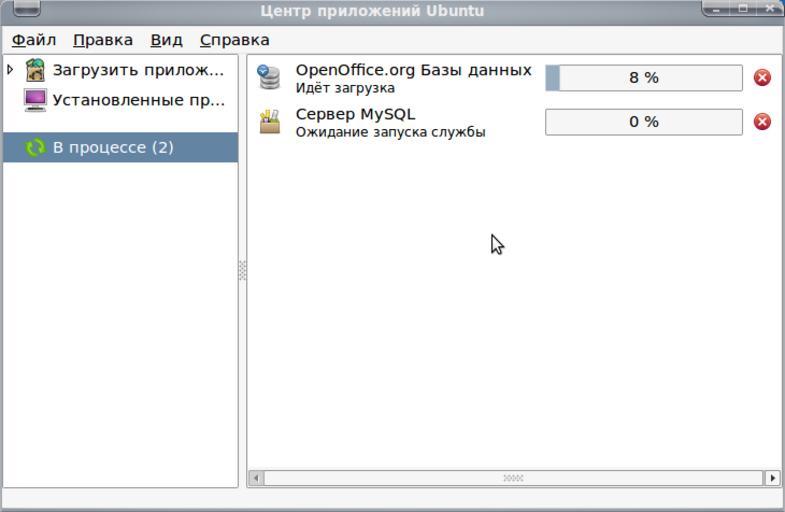
Task: Click the Installed Software monitor icon
Action: (x=36, y=100)
